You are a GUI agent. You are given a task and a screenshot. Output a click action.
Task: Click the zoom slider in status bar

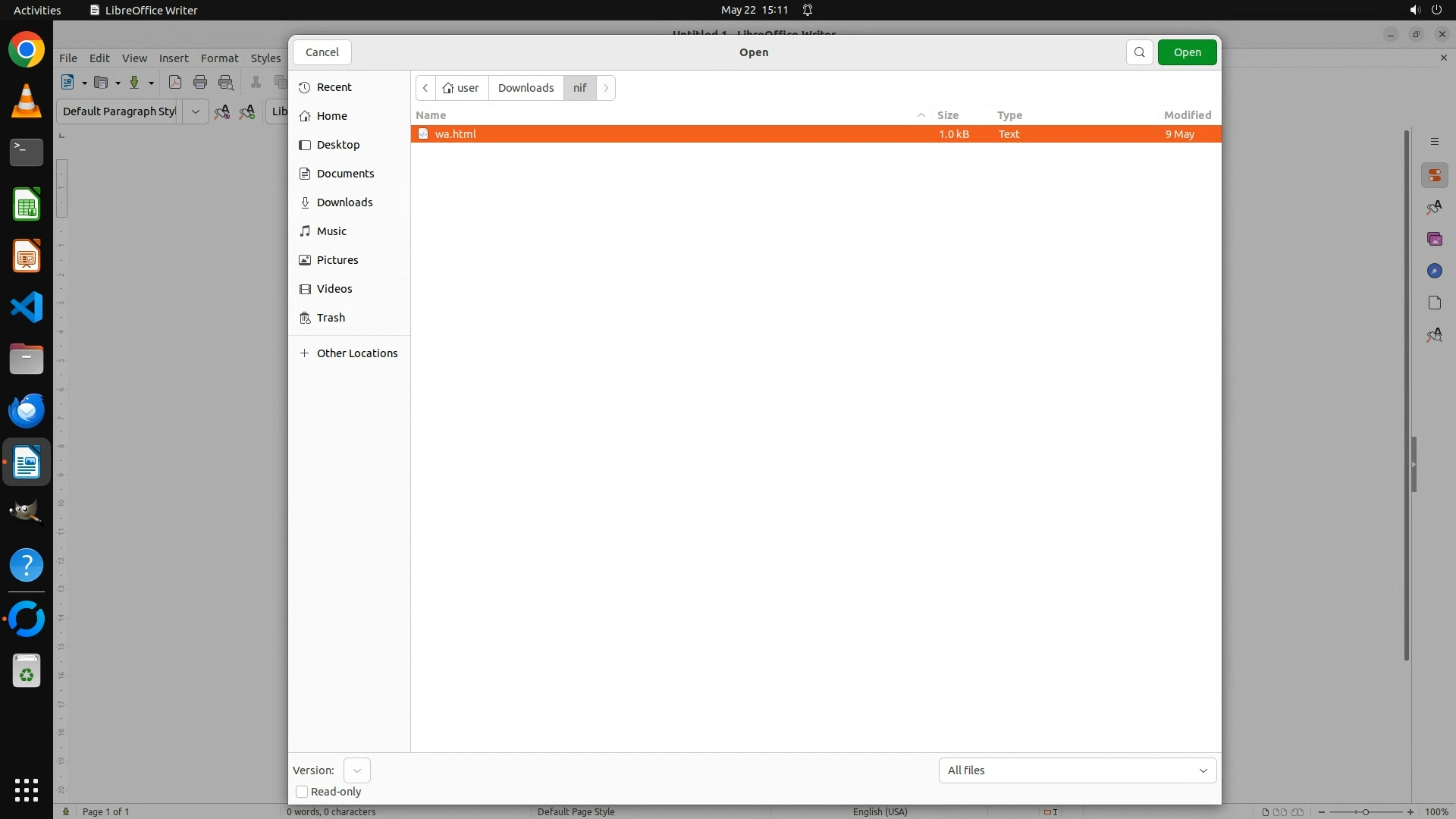pyautogui.click(x=1365, y=812)
